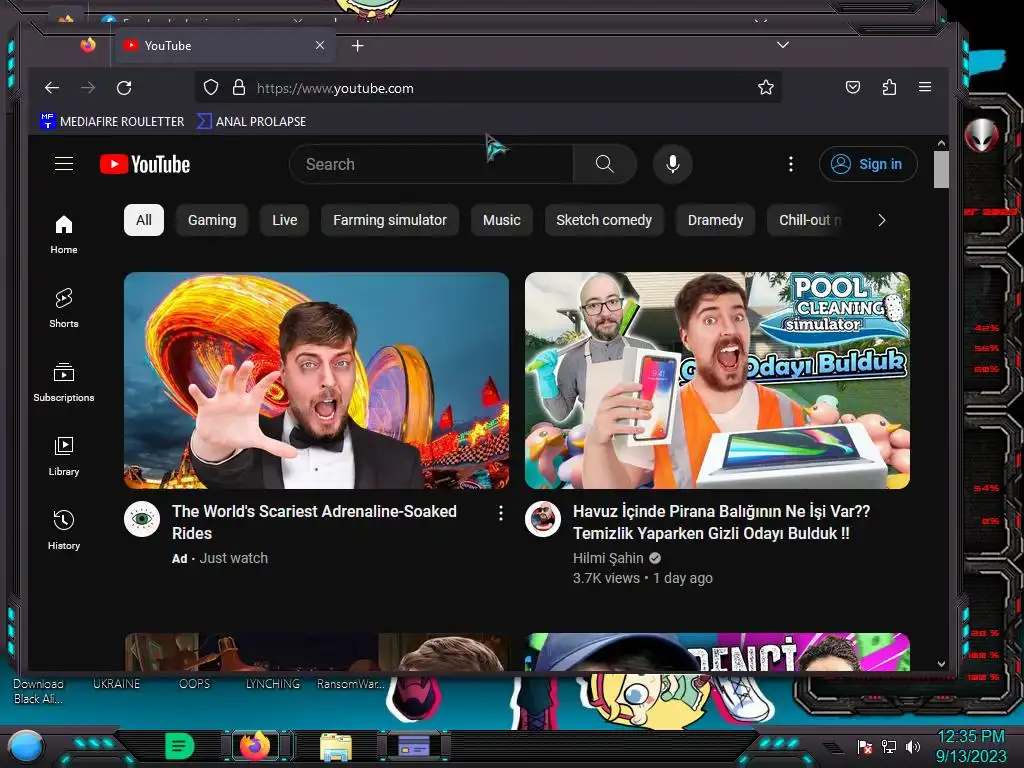Expand the list all tabs chevron
This screenshot has width=1024, height=768.
point(783,45)
